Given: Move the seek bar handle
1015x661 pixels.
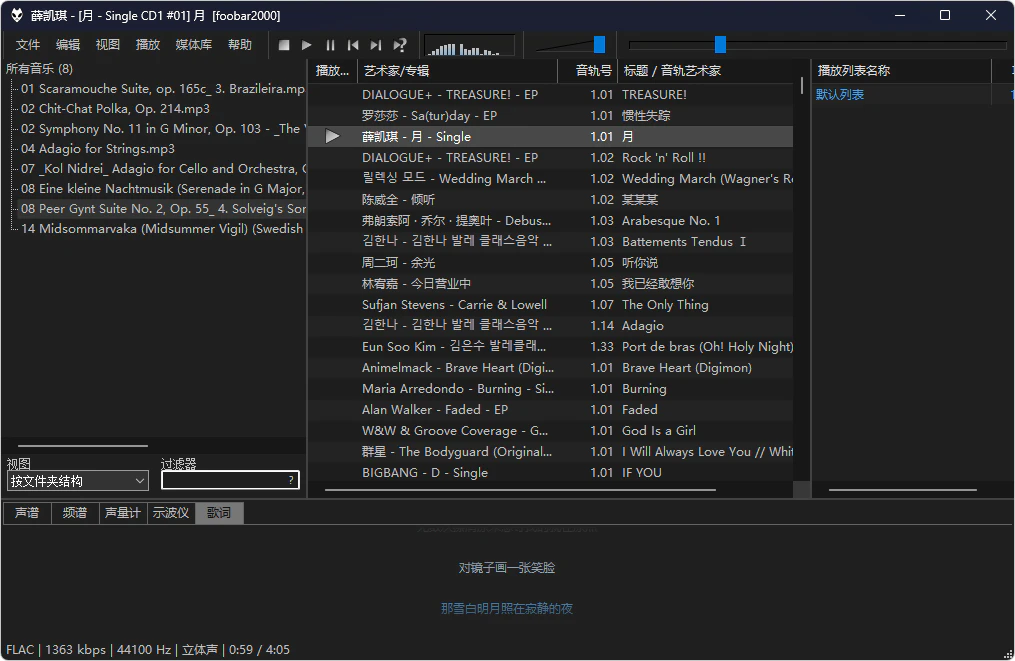Looking at the screenshot, I should (x=720, y=45).
